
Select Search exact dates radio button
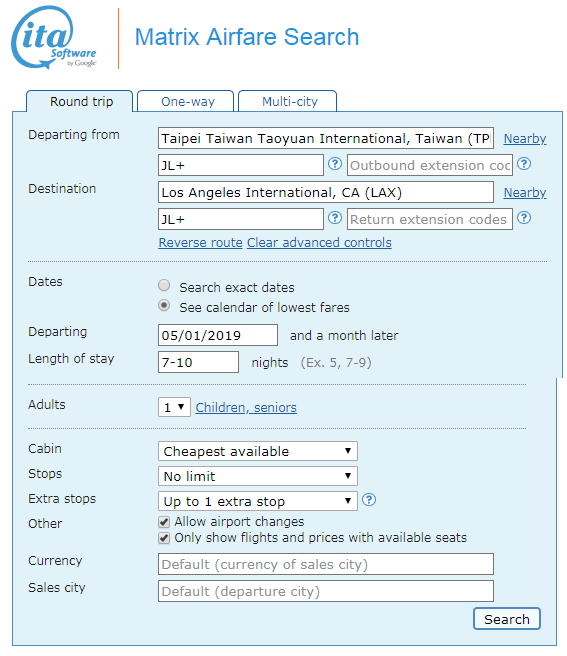[x=164, y=285]
